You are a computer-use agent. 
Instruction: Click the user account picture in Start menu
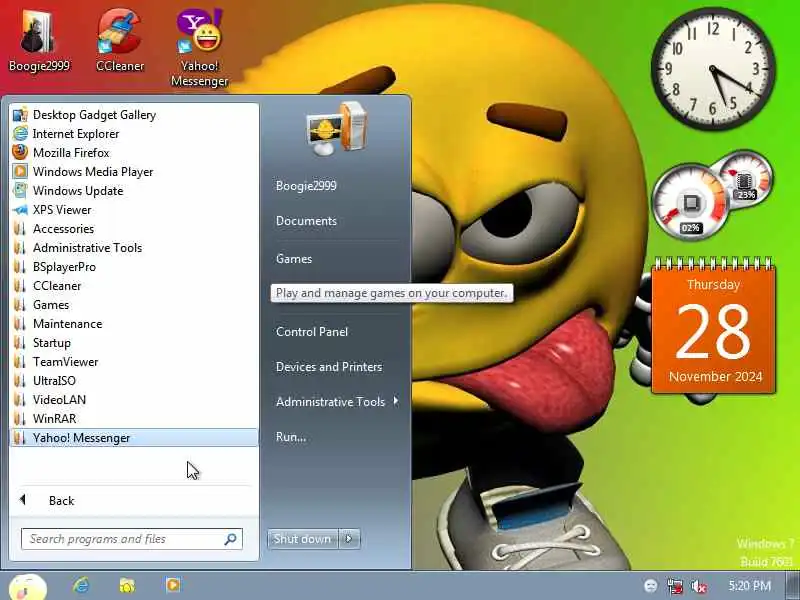337,129
